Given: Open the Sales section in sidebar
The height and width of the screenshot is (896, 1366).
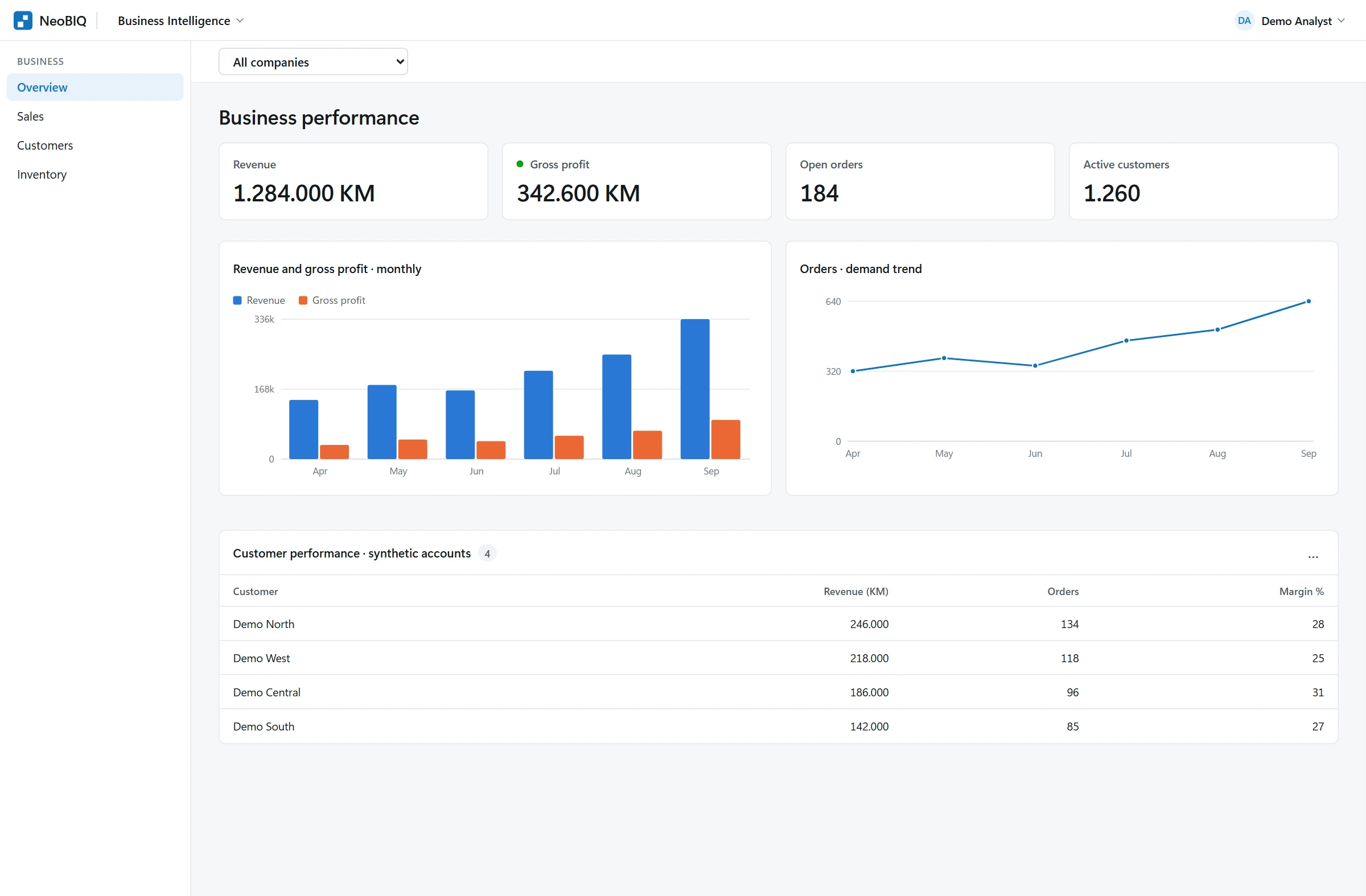Looking at the screenshot, I should click(x=95, y=117).
